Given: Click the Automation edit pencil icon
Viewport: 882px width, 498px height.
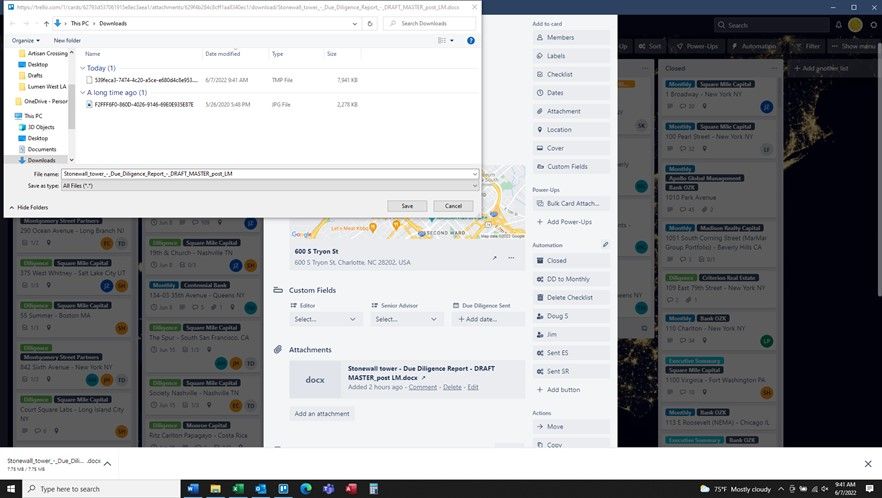Looking at the screenshot, I should point(605,245).
